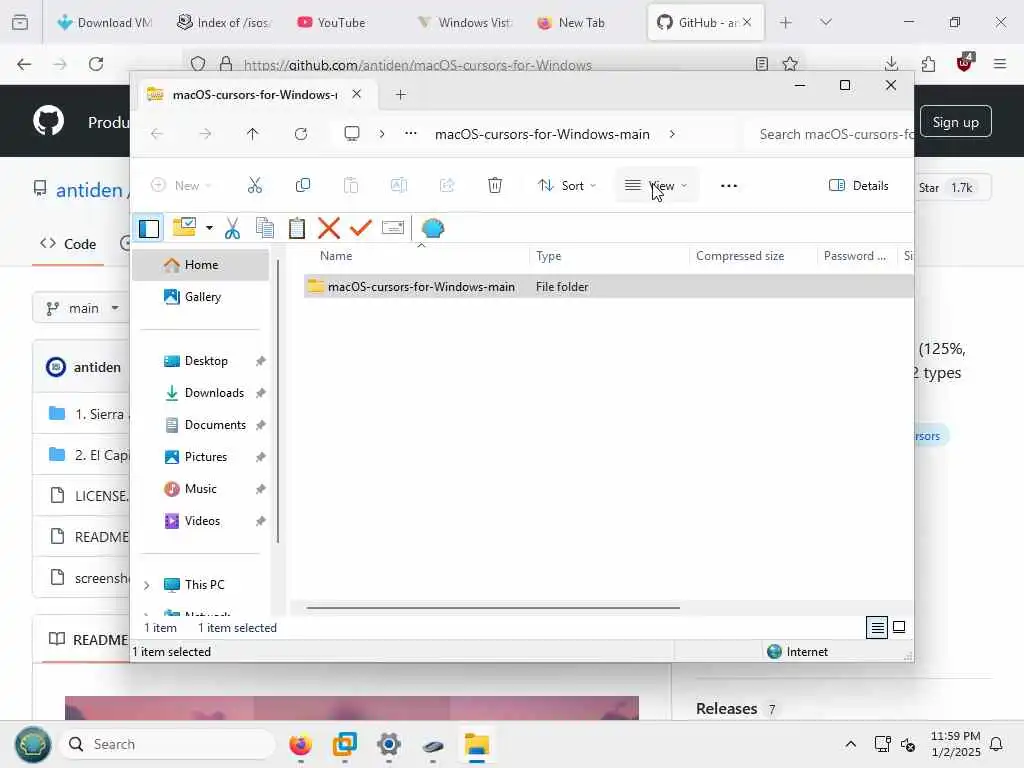
Task: Click the Cut scissors icon in Explorer command bar
Action: pos(255,185)
